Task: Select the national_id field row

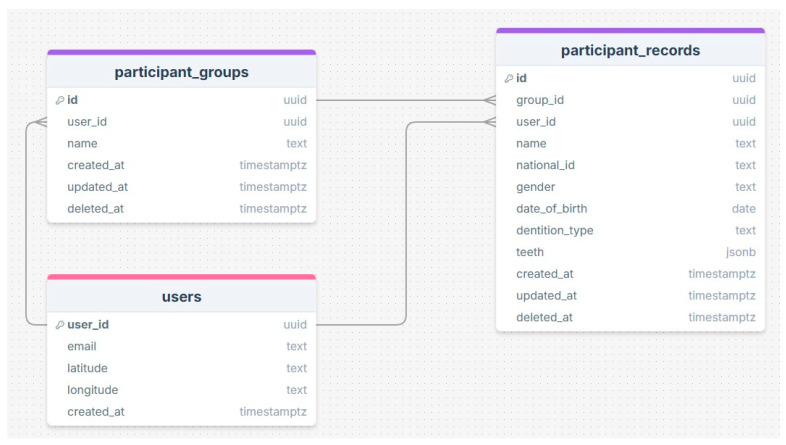Action: pos(630,165)
